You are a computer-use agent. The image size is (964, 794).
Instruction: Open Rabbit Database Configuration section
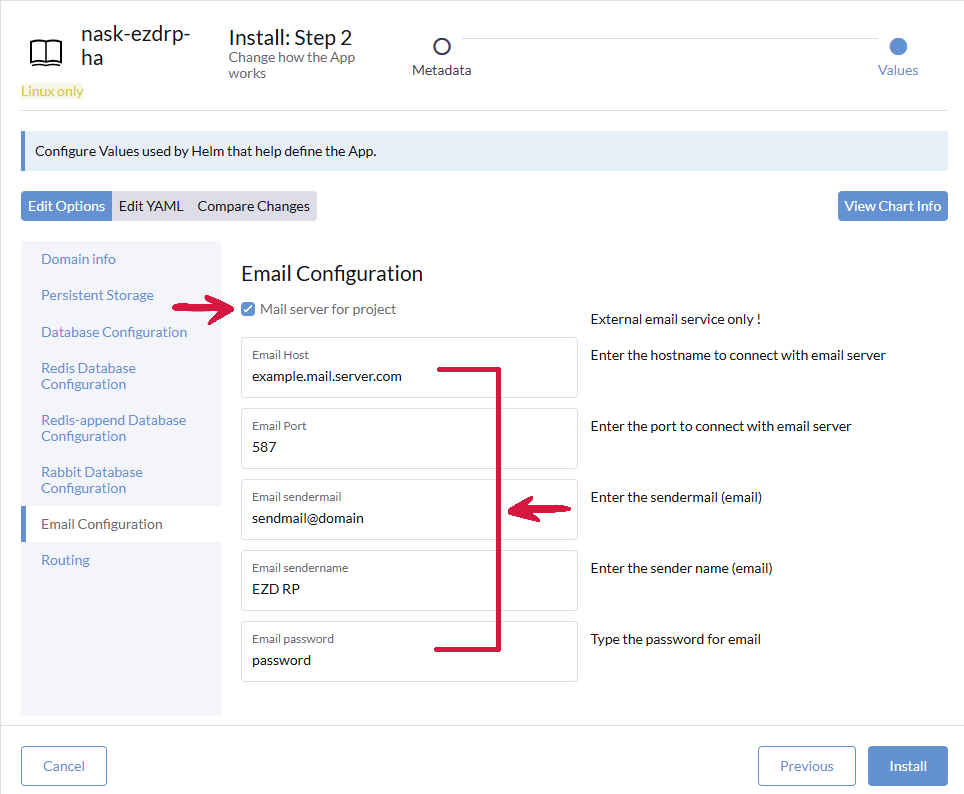click(x=92, y=480)
